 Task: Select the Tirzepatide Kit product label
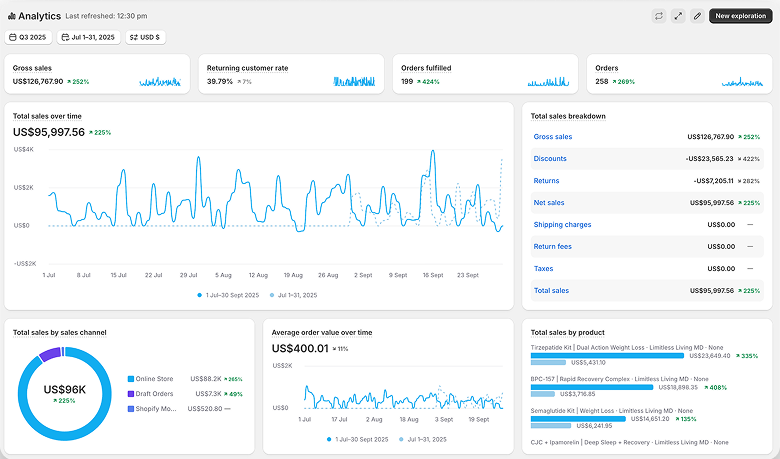(627, 348)
